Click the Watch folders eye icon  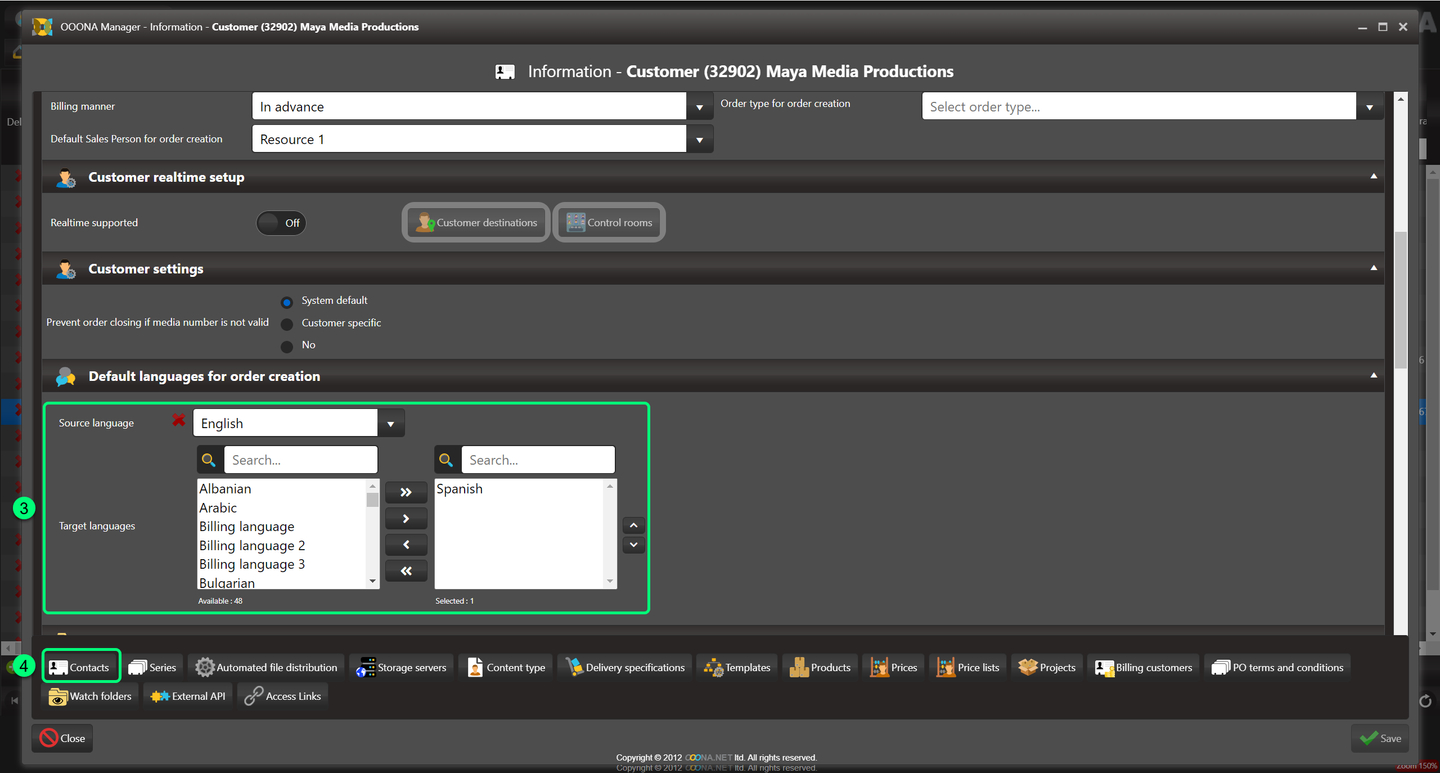(x=58, y=696)
